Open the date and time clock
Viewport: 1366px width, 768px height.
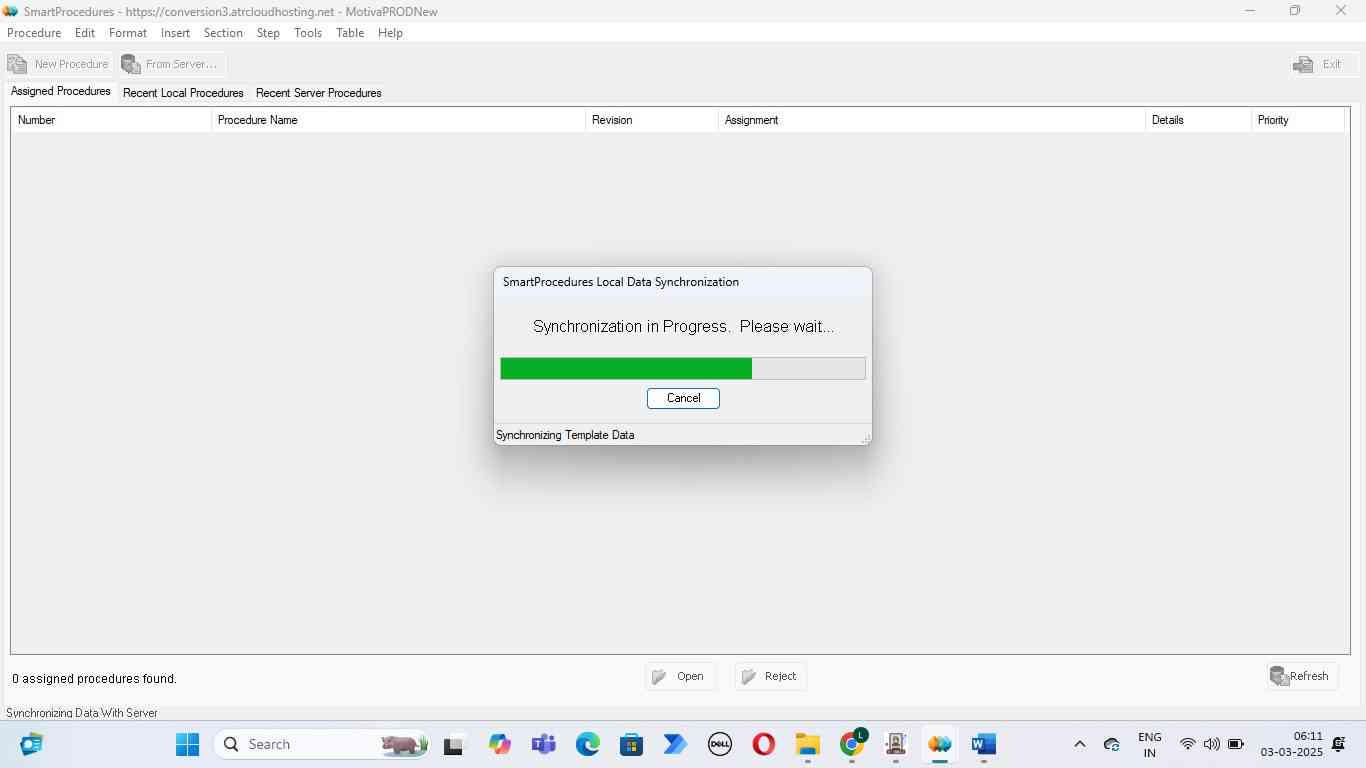(x=1291, y=744)
